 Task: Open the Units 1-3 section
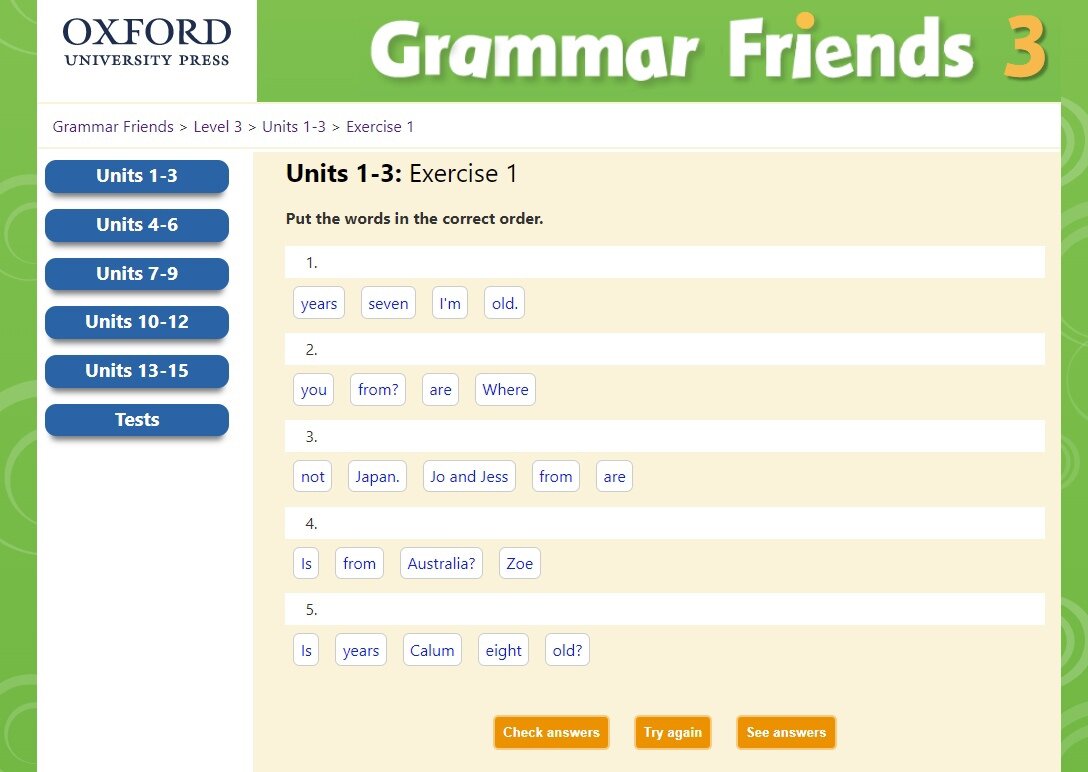[x=137, y=176]
